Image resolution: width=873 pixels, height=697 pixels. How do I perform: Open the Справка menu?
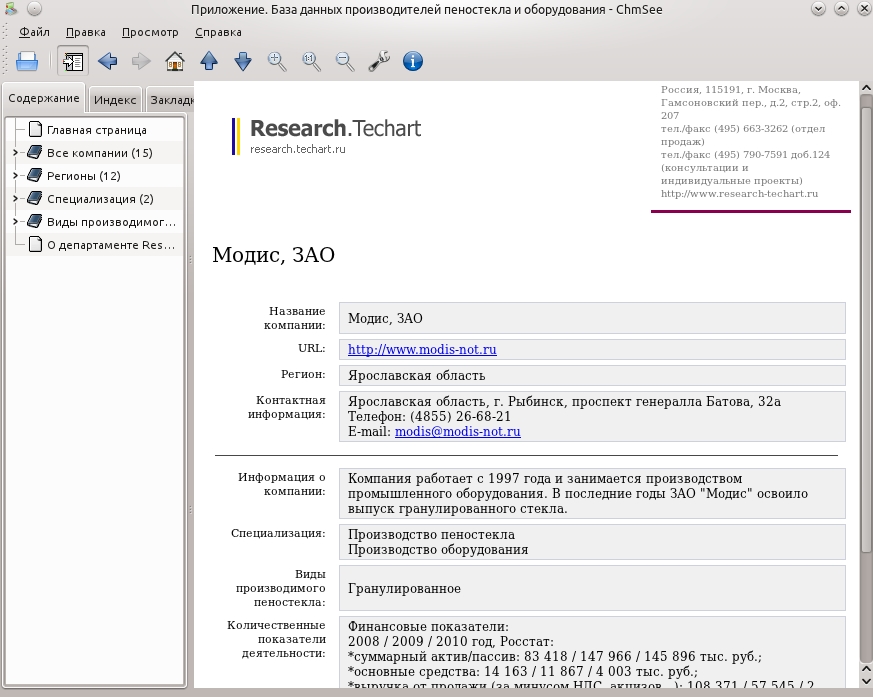(x=218, y=32)
